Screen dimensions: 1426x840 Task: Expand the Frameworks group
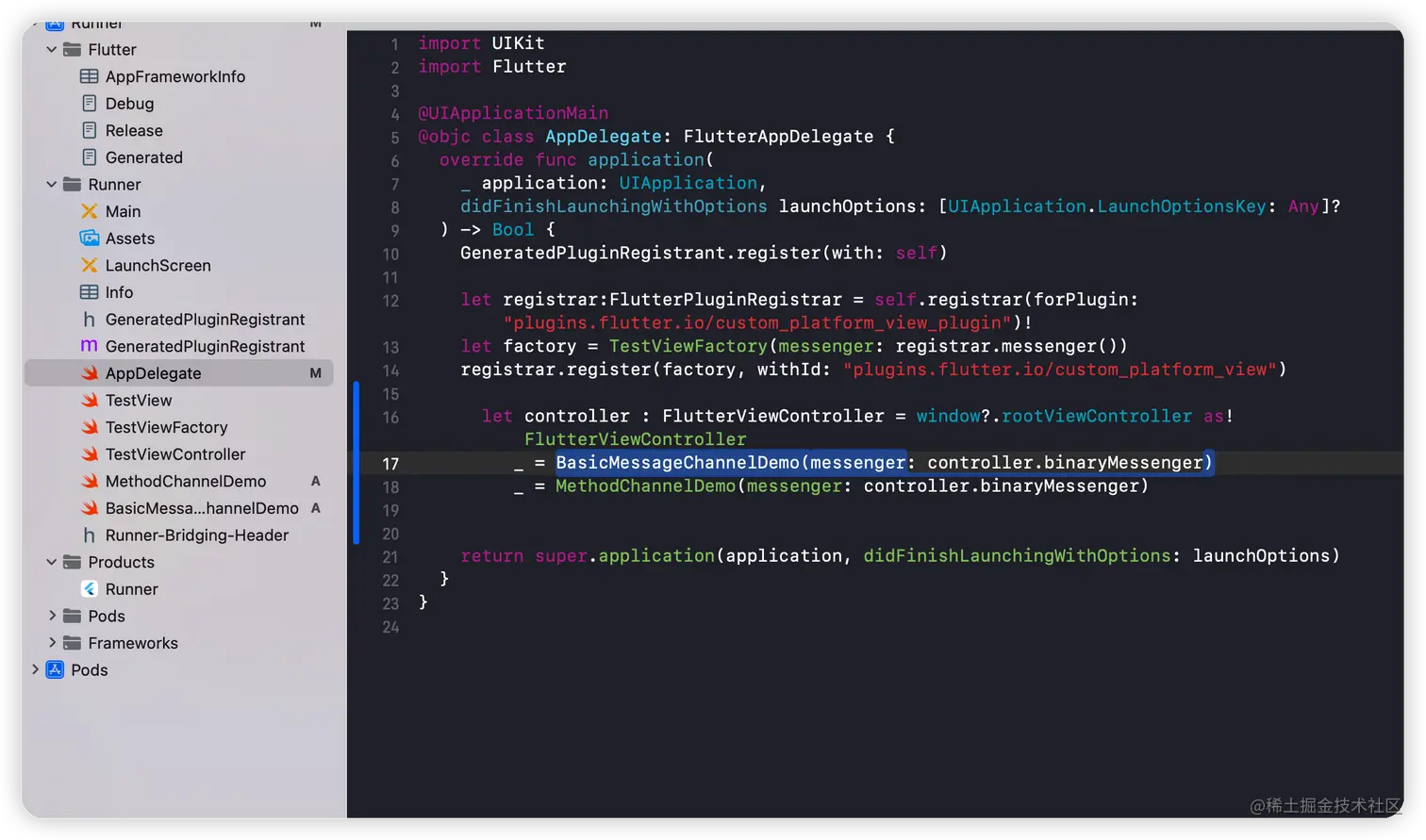pyautogui.click(x=52, y=643)
